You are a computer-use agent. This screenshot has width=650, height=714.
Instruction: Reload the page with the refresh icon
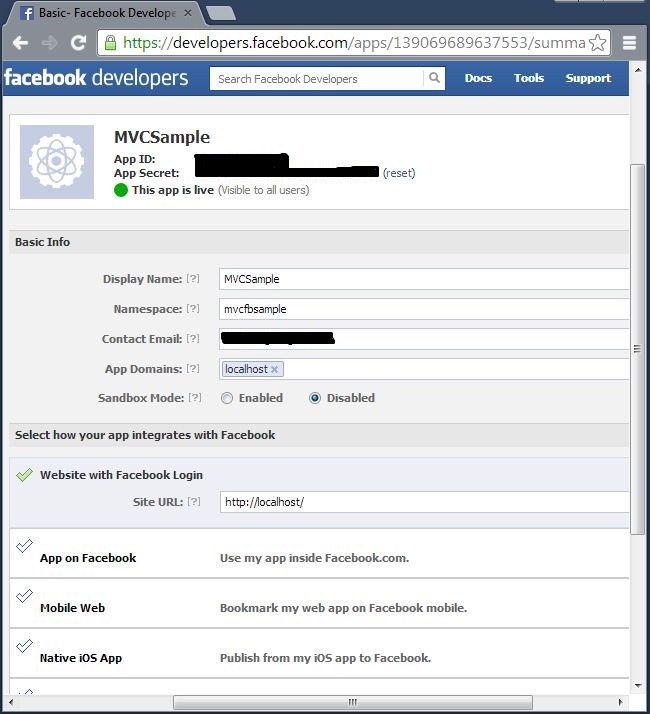(x=78, y=42)
